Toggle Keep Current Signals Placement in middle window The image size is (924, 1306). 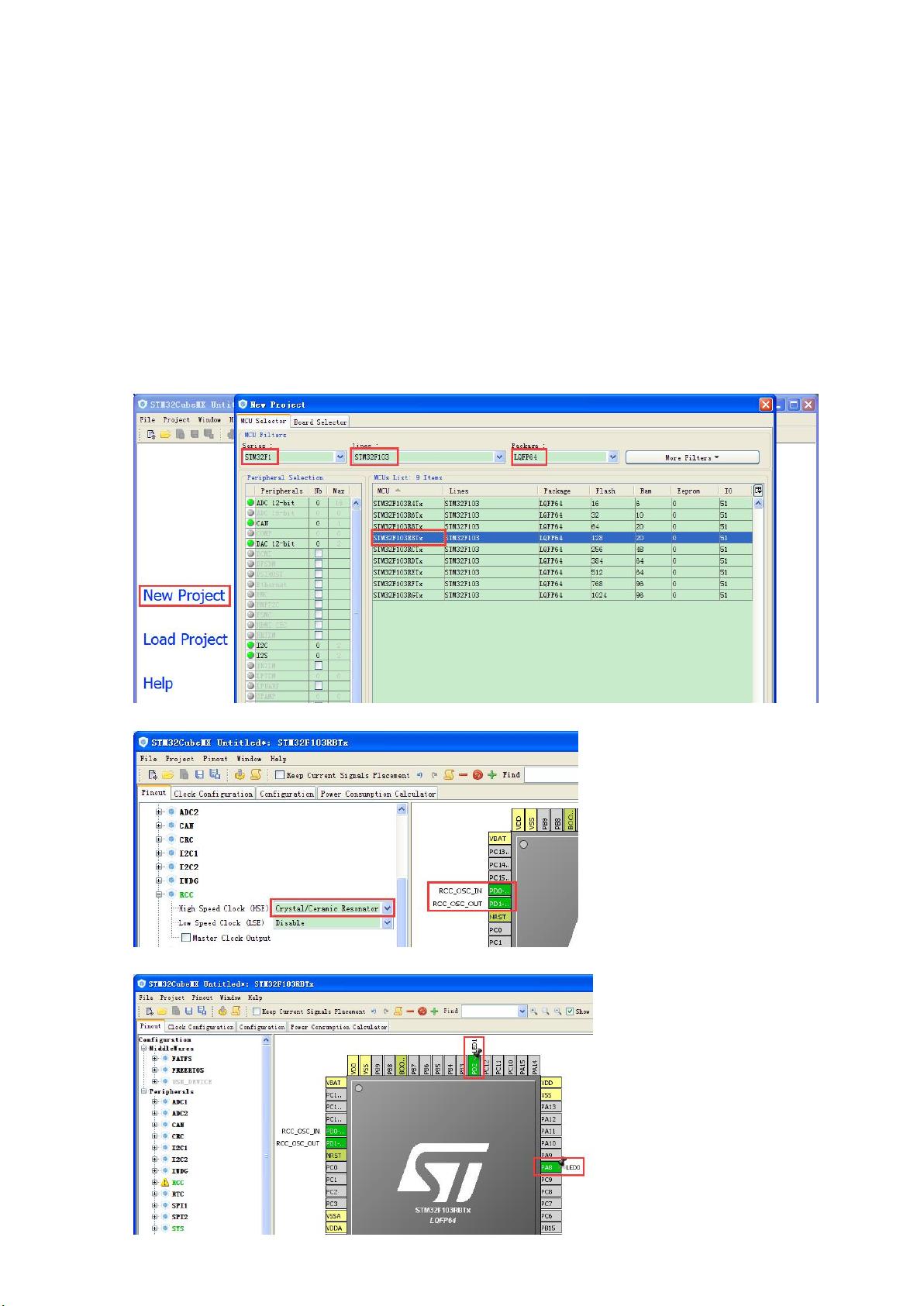280,774
